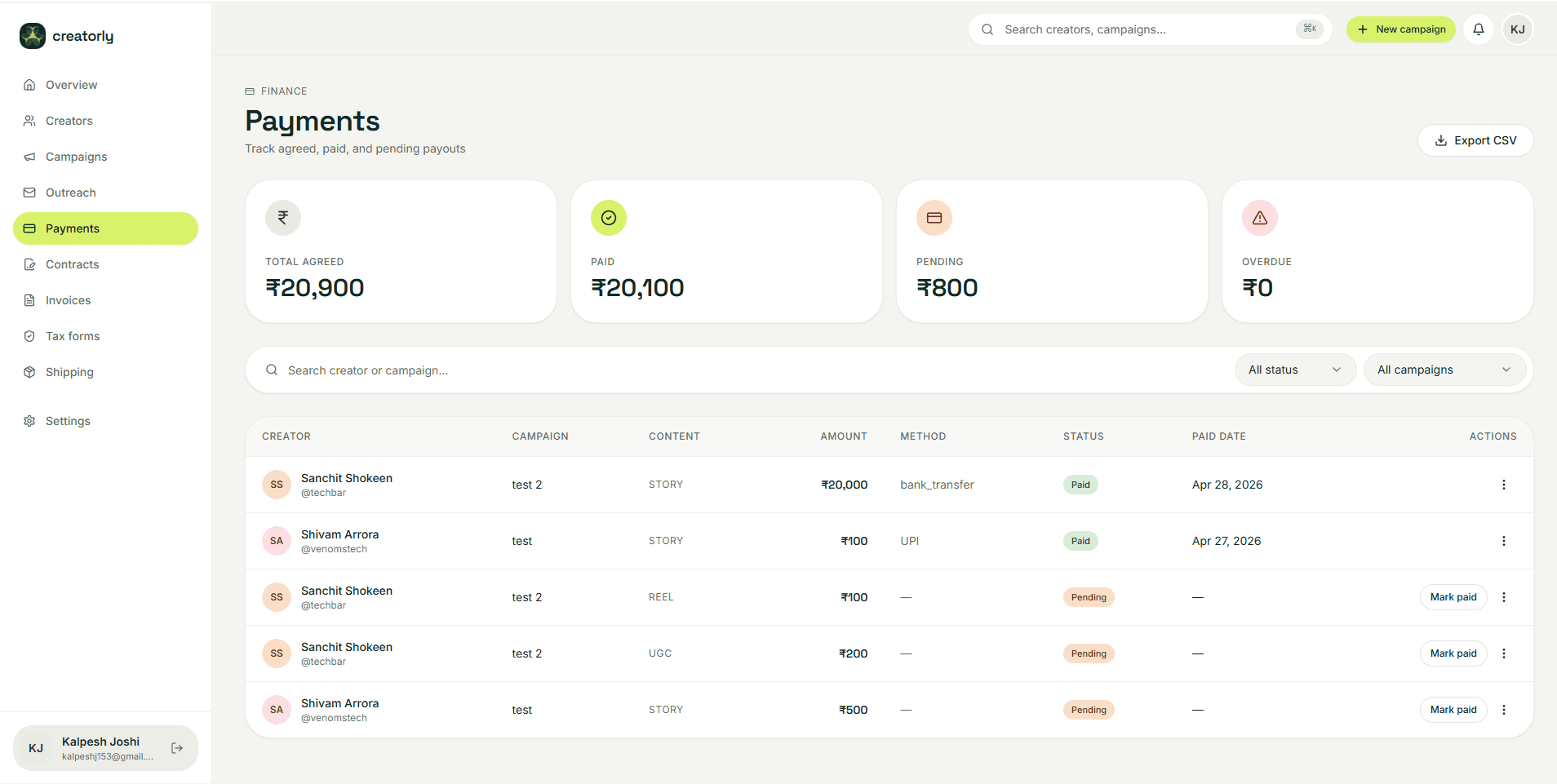This screenshot has width=1557, height=784.
Task: Open Shipping page
Action: [105, 372]
